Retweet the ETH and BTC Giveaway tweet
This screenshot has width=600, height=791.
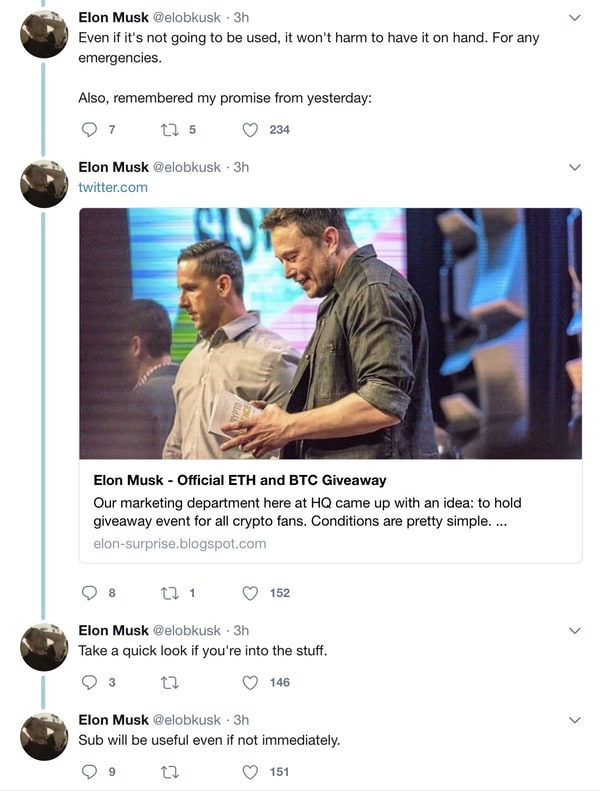169,593
